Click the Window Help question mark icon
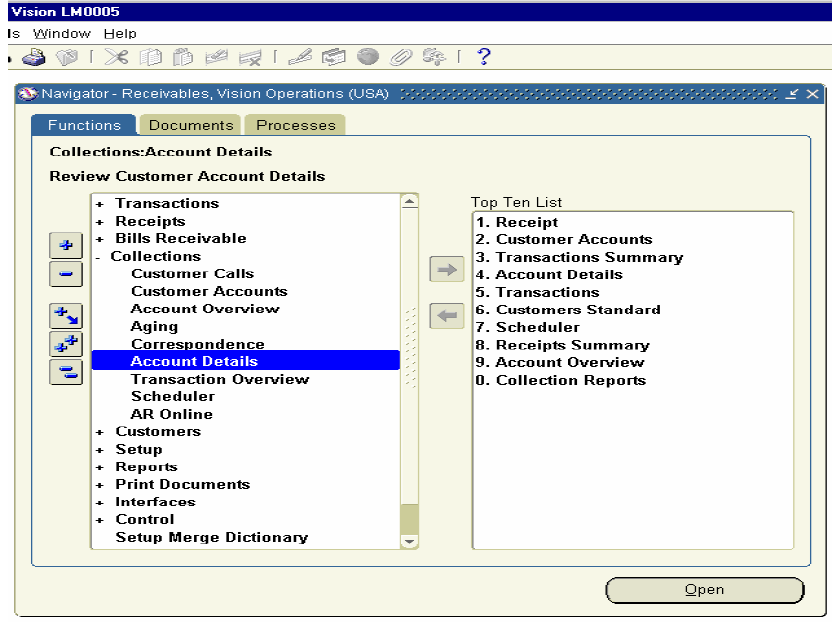Viewport: 832px width, 627px height. [x=484, y=56]
